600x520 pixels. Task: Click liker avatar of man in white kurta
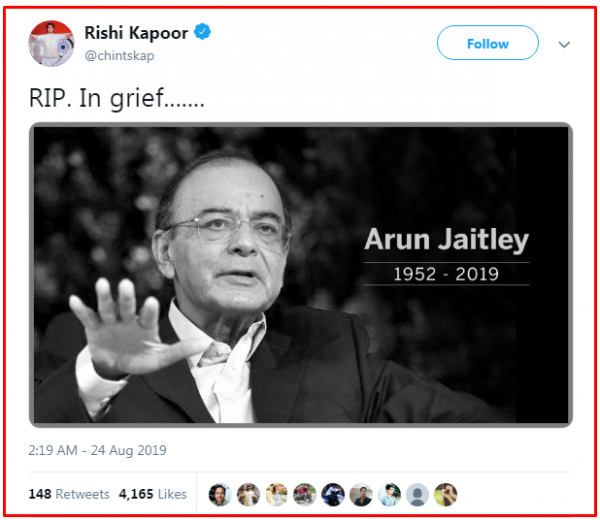click(248, 494)
